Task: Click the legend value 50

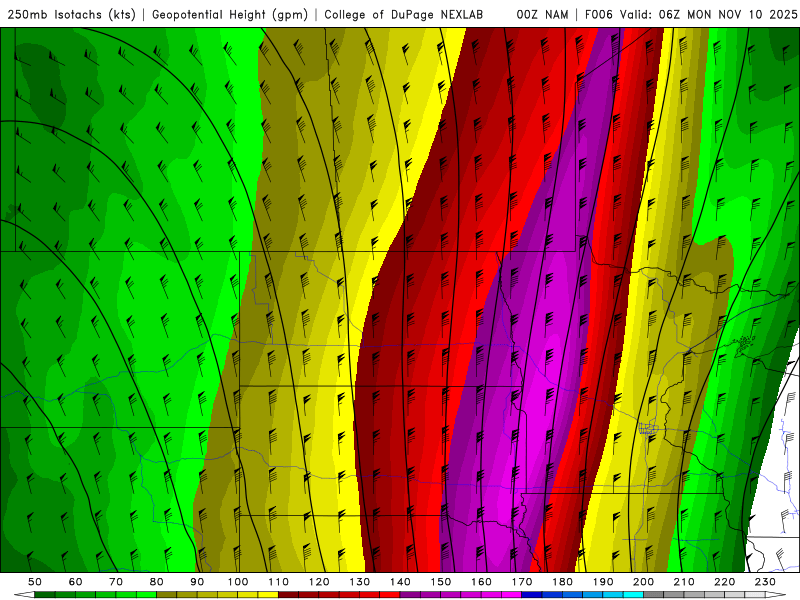Action: click(35, 582)
